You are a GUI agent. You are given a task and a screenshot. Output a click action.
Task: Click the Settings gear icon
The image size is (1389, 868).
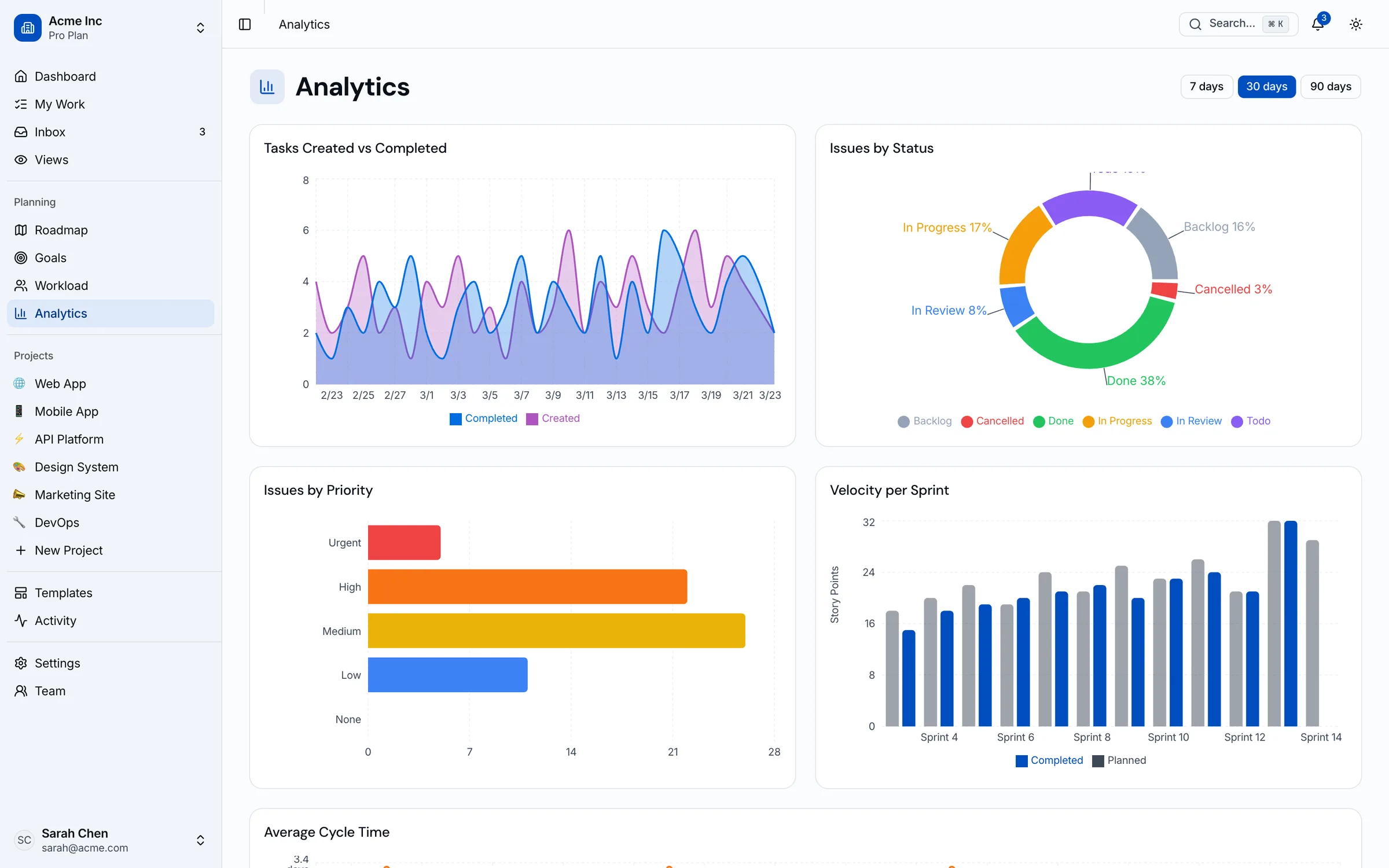(21, 663)
